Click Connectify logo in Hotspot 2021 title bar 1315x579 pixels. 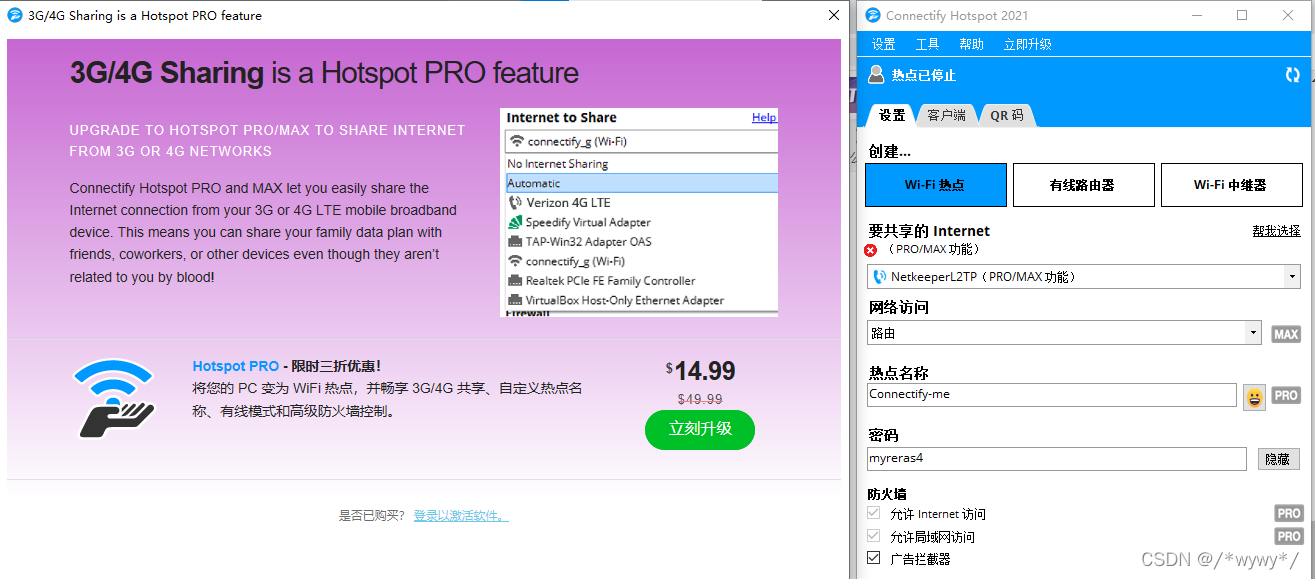(873, 15)
